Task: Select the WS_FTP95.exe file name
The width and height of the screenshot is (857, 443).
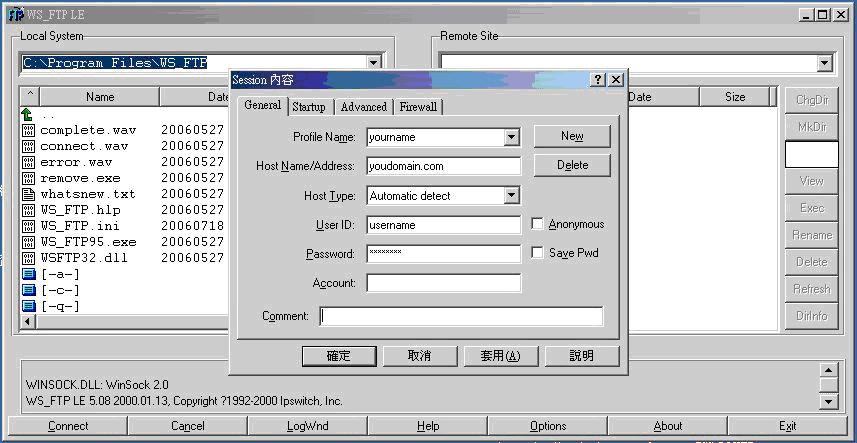Action: pos(88,242)
